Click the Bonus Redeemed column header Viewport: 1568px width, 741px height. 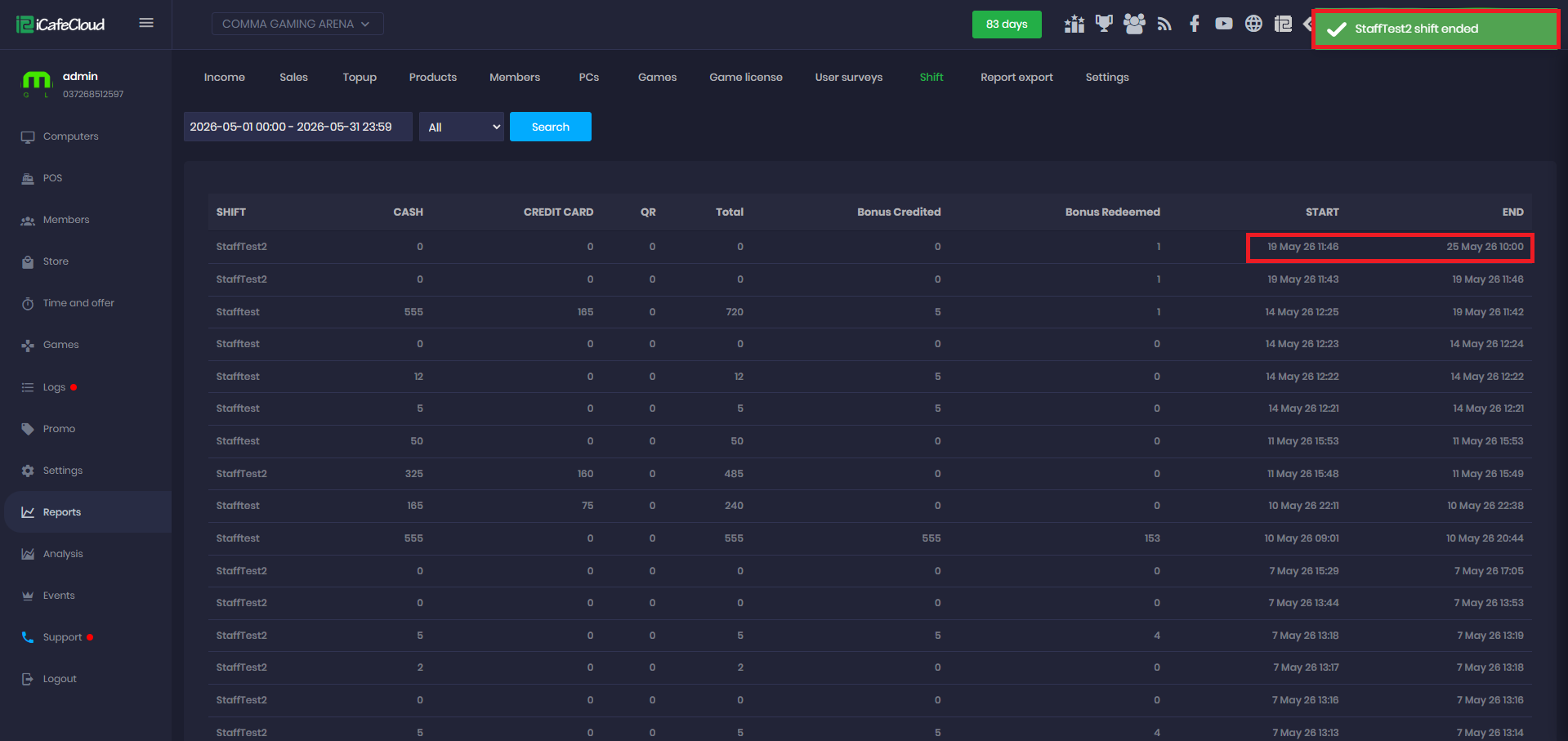click(x=1113, y=212)
